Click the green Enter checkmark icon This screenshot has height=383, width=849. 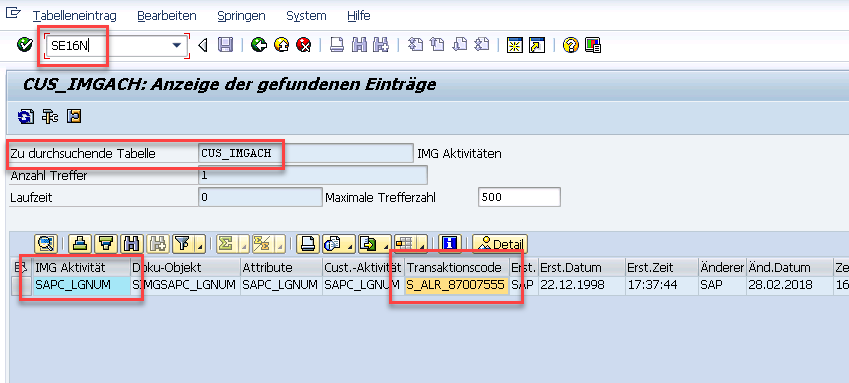[x=24, y=44]
